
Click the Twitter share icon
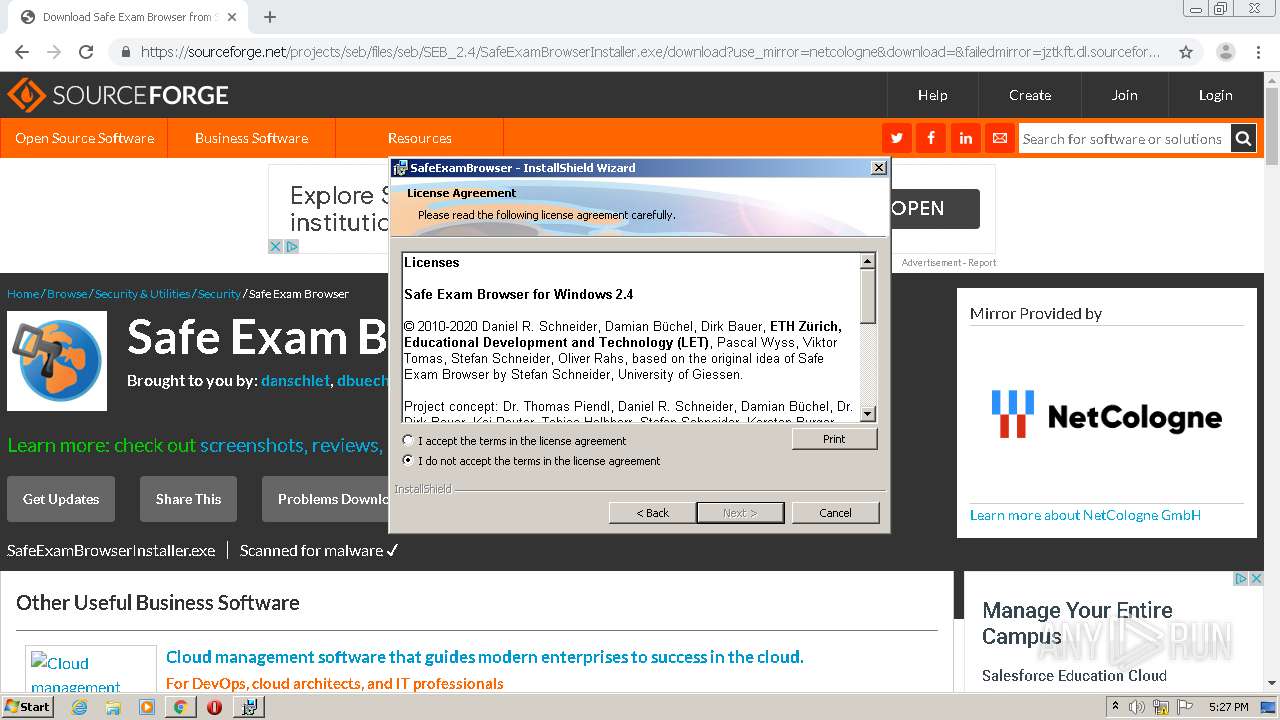[897, 138]
